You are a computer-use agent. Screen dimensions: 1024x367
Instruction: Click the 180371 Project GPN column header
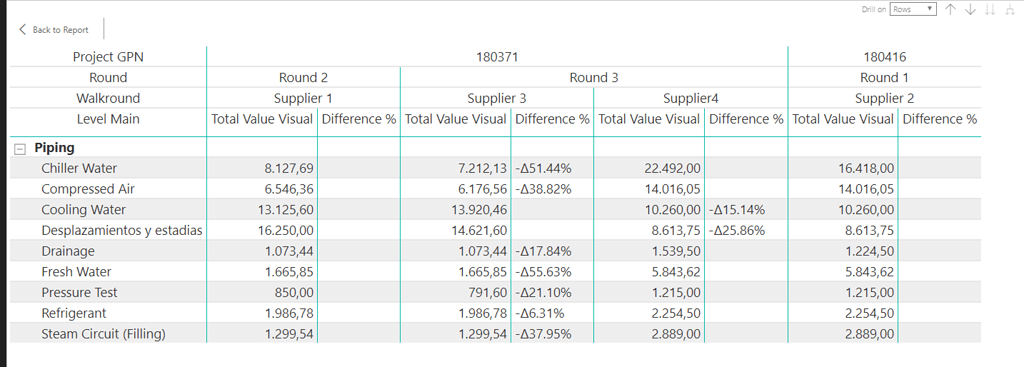coord(497,57)
